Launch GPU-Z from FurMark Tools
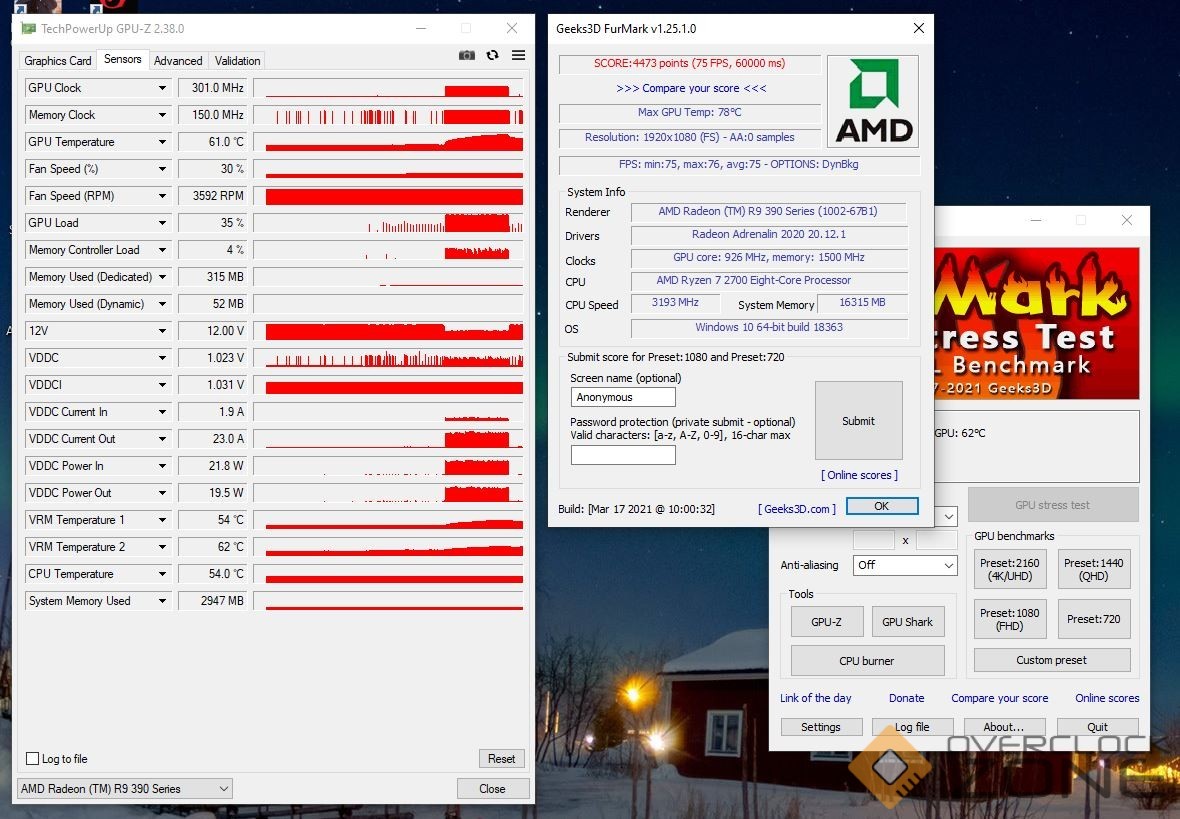1180x819 pixels. (x=826, y=622)
